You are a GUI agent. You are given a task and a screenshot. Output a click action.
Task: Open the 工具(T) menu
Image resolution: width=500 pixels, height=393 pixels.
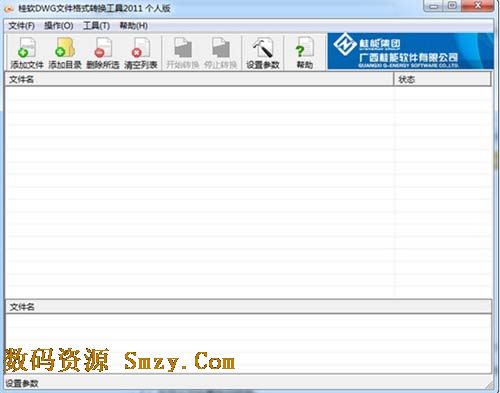[x=96, y=26]
